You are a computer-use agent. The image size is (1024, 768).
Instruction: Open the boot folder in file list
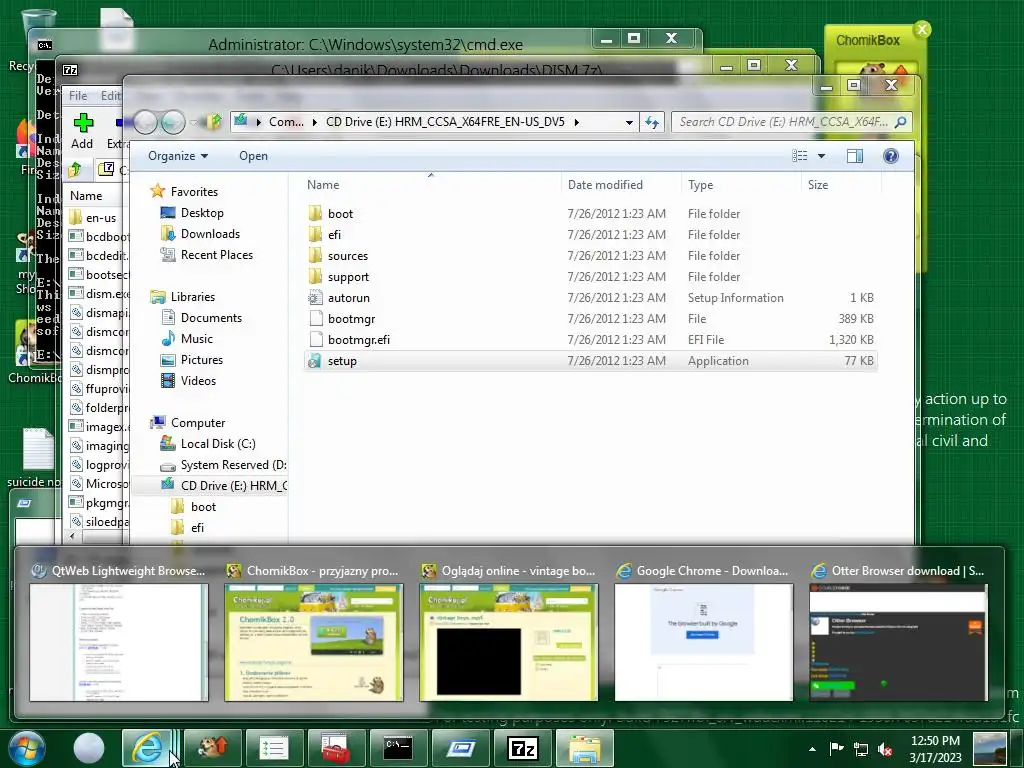(590, 214)
